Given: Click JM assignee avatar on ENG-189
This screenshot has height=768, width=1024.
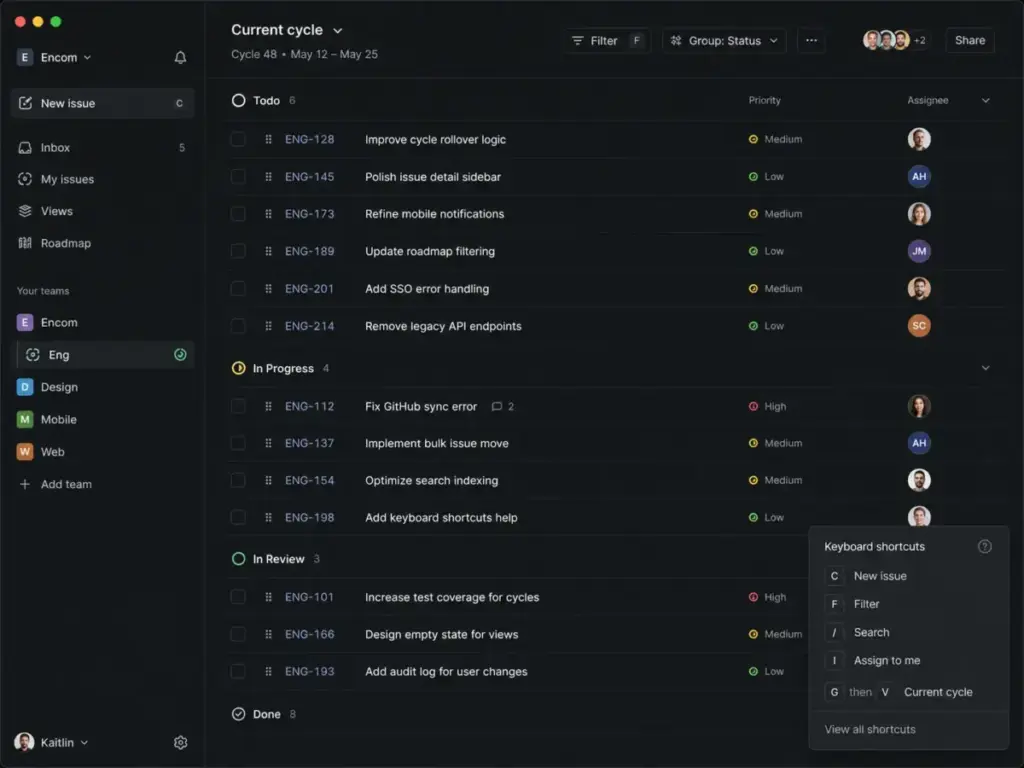Looking at the screenshot, I should [919, 251].
